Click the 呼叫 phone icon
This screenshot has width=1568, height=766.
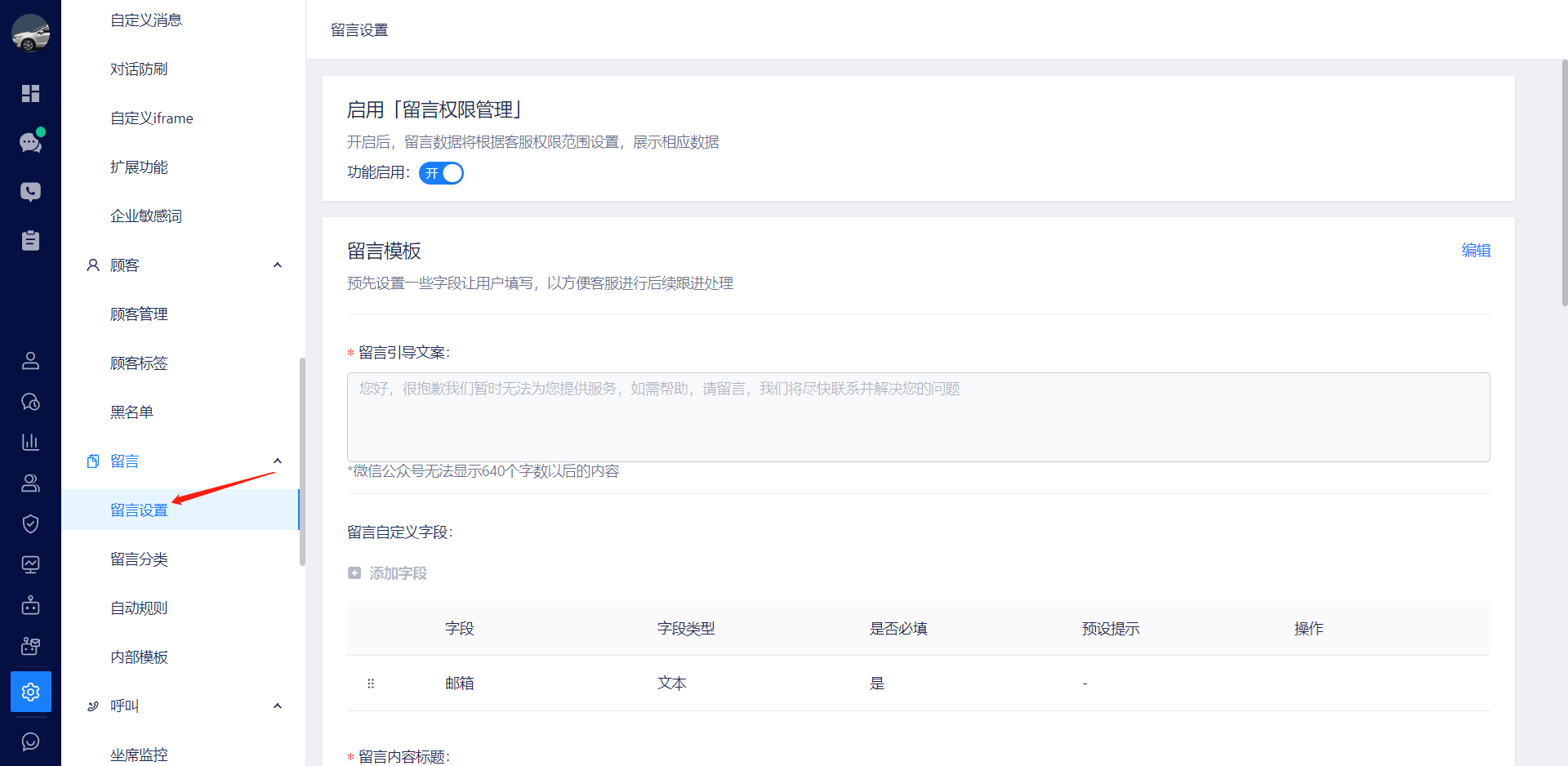pyautogui.click(x=93, y=706)
